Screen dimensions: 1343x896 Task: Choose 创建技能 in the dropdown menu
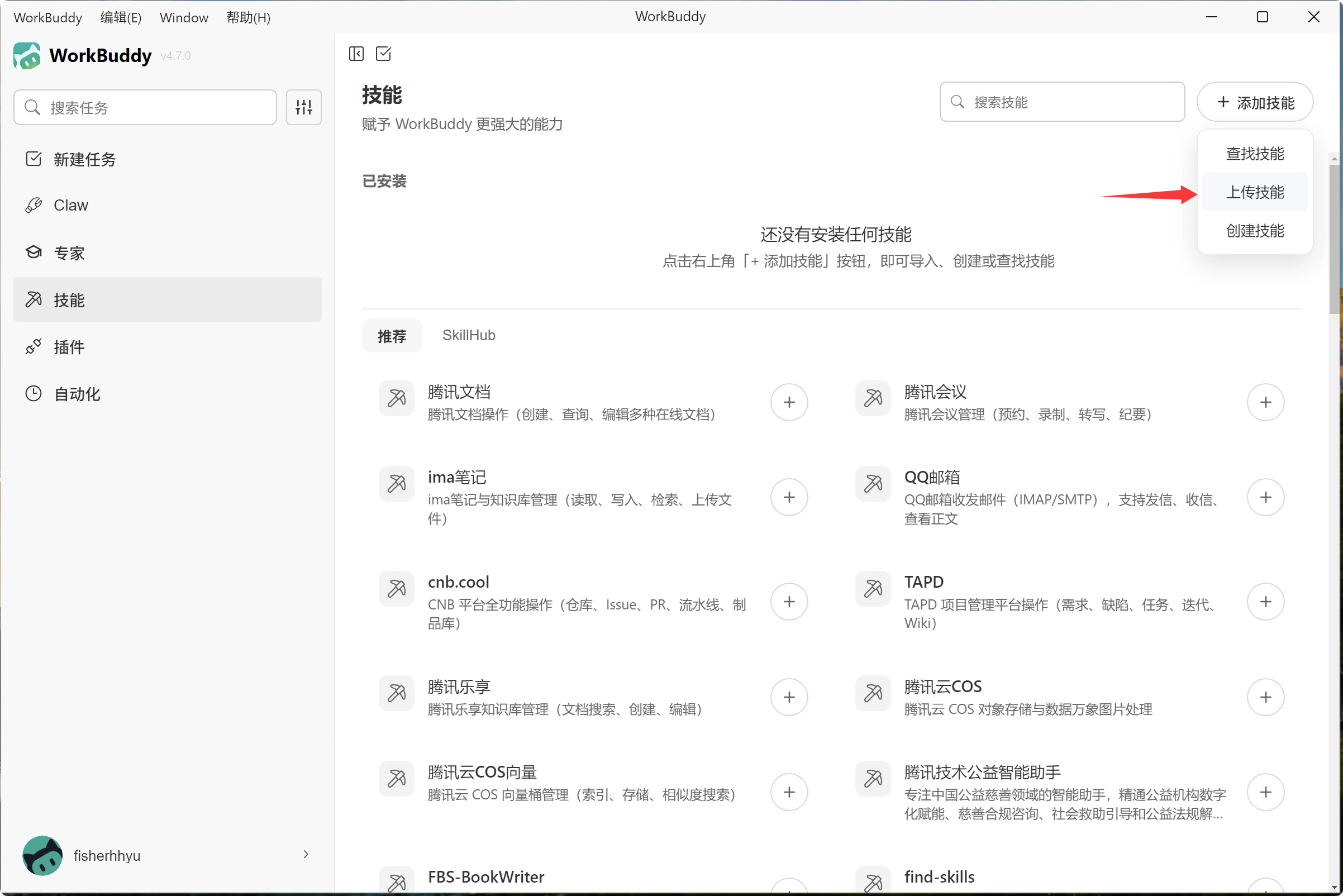(x=1255, y=231)
